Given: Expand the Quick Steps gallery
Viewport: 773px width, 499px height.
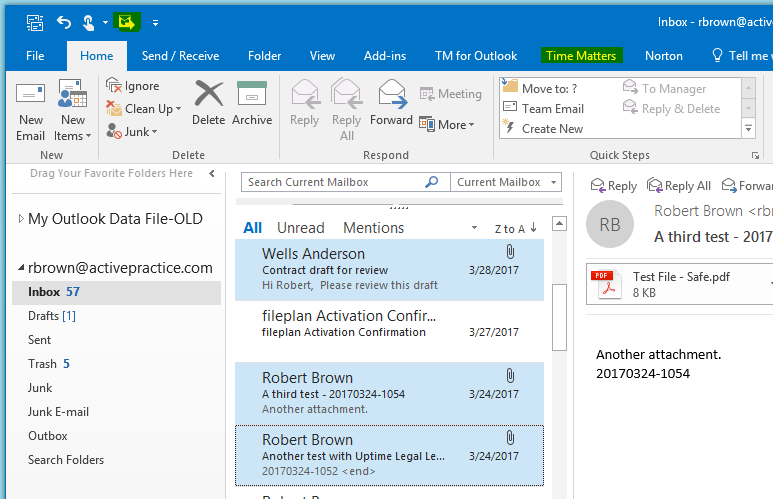Looking at the screenshot, I should pos(748,129).
